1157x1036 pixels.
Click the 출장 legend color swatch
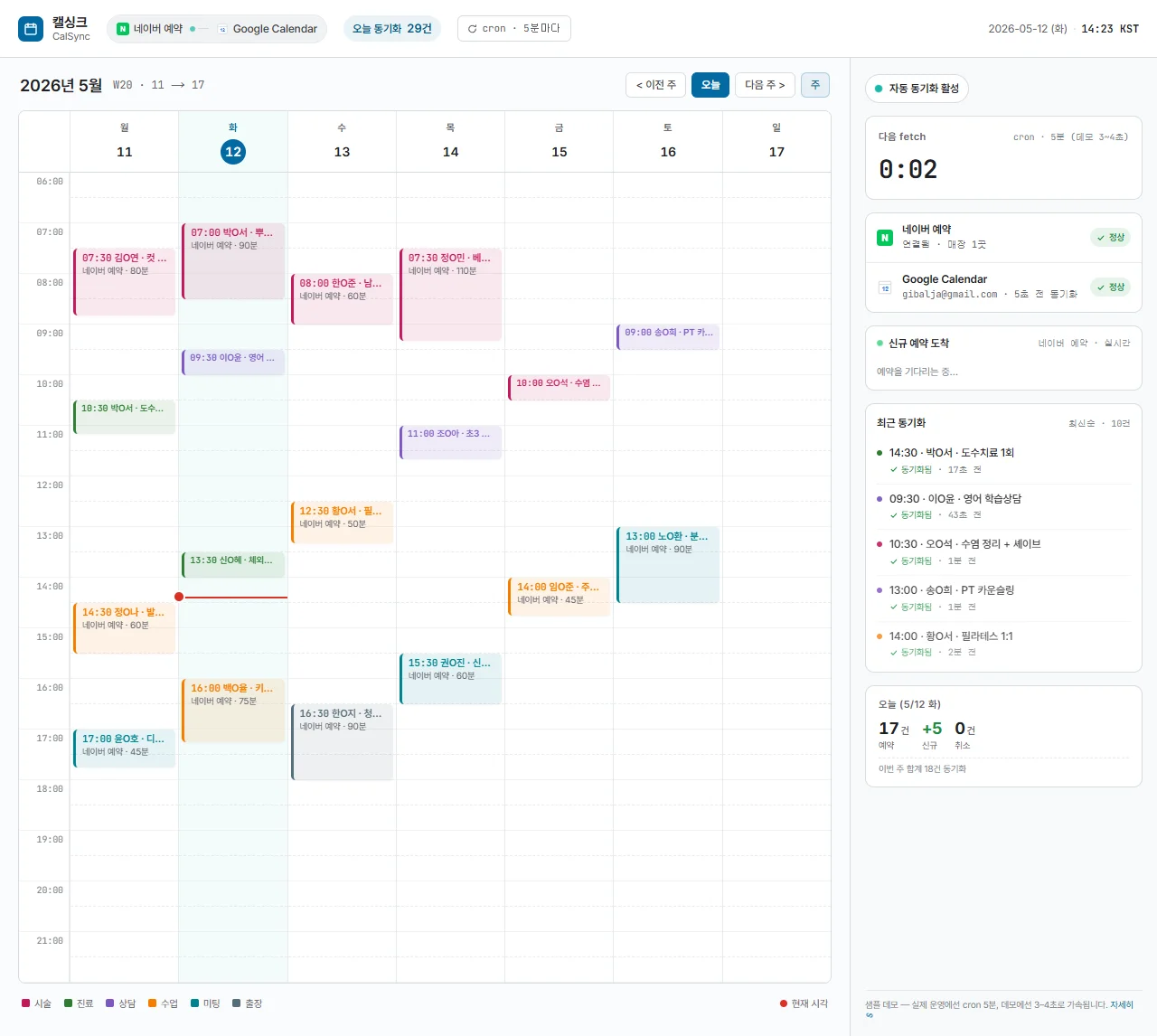pos(237,1003)
